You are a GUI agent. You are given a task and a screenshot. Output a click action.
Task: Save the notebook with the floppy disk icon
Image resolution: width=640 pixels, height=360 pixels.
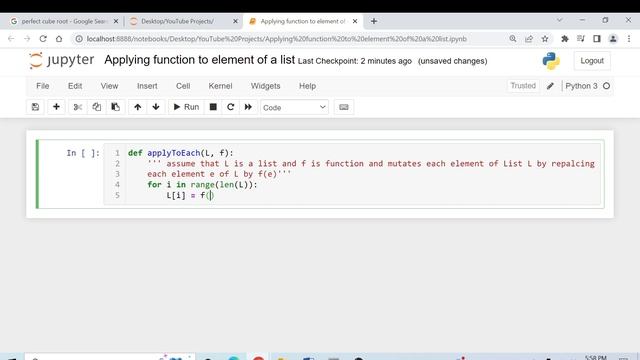(x=36, y=107)
